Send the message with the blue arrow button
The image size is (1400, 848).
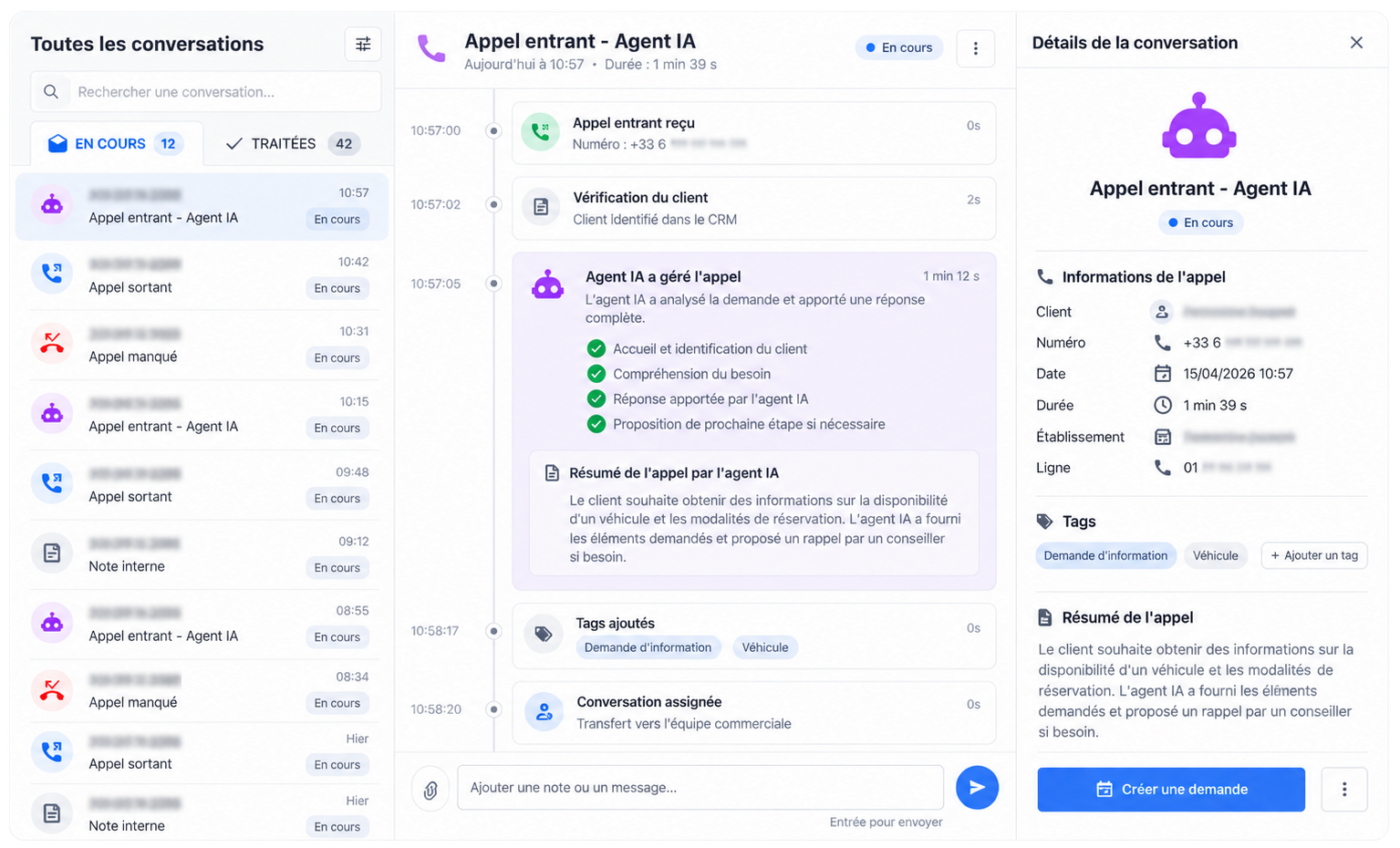pos(977,787)
